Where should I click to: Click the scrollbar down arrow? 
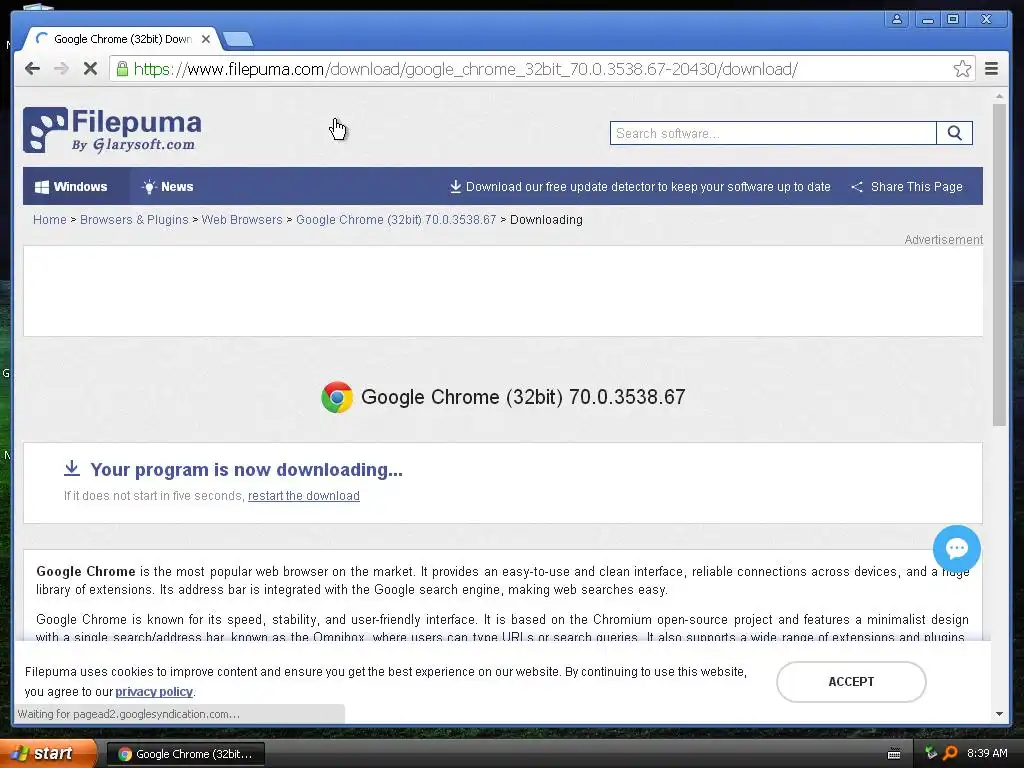tap(999, 714)
